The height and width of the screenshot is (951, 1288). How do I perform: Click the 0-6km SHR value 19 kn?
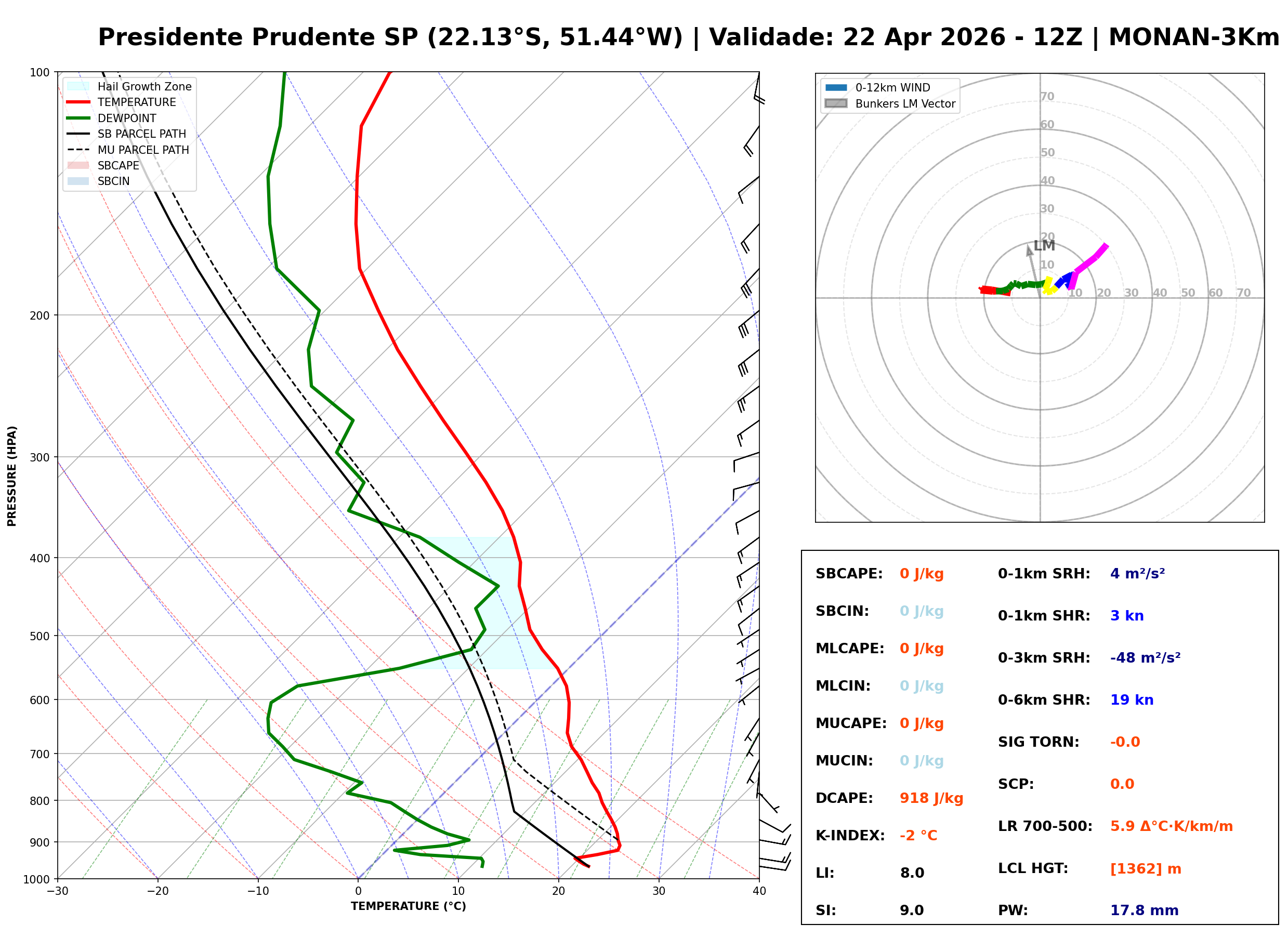pos(1132,700)
